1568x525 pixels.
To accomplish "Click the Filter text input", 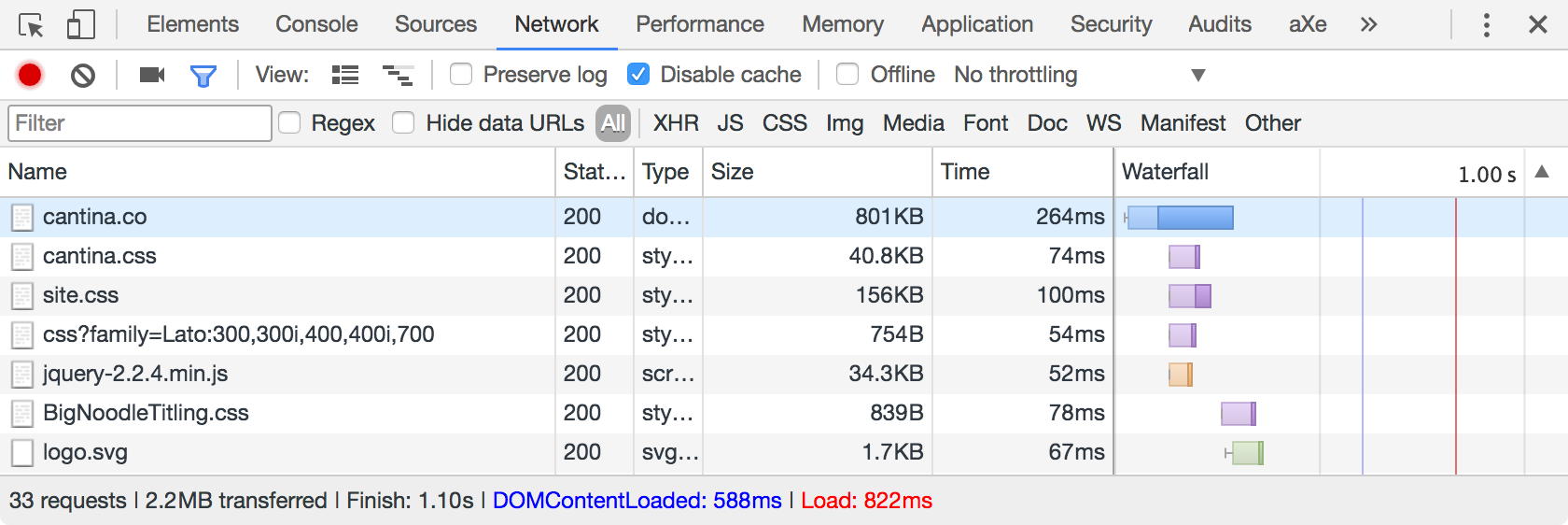I will pos(140,123).
